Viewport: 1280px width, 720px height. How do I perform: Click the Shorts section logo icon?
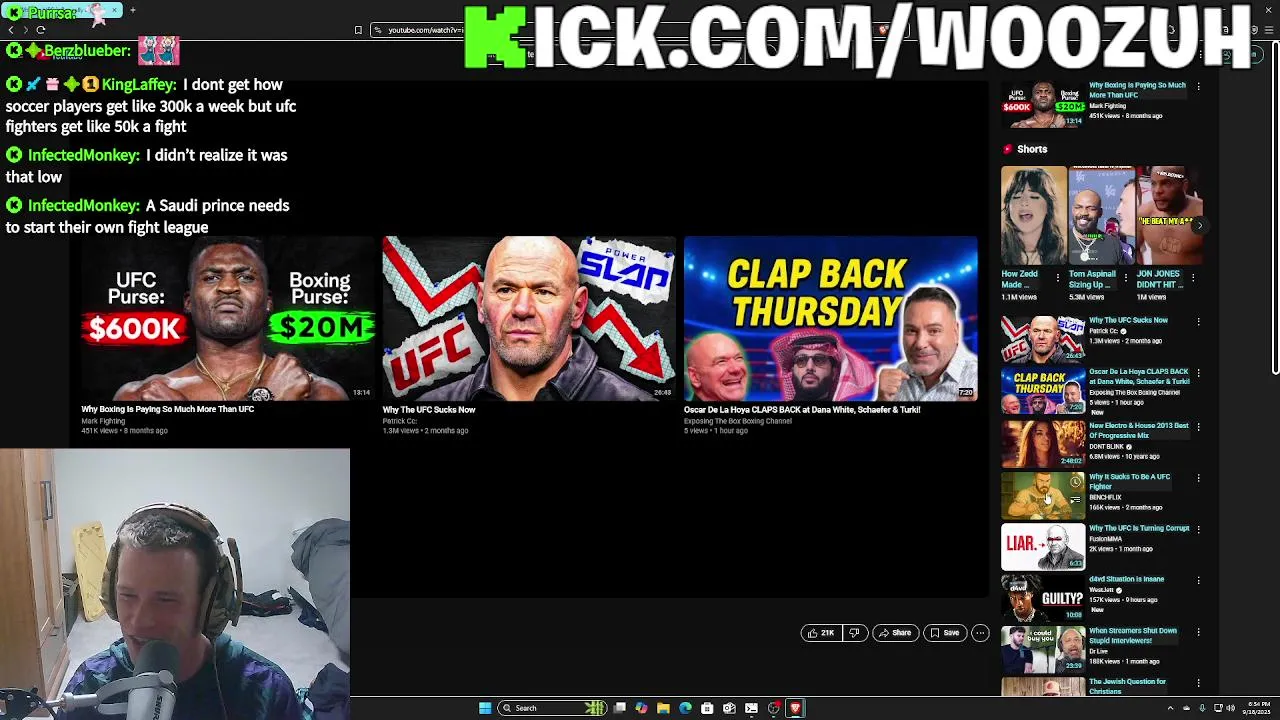point(1008,149)
